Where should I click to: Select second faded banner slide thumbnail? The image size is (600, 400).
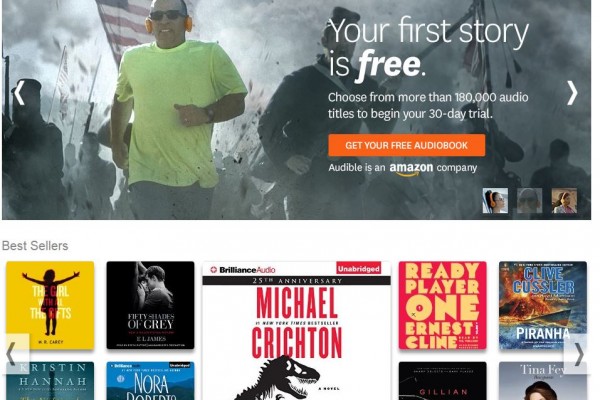(x=529, y=200)
